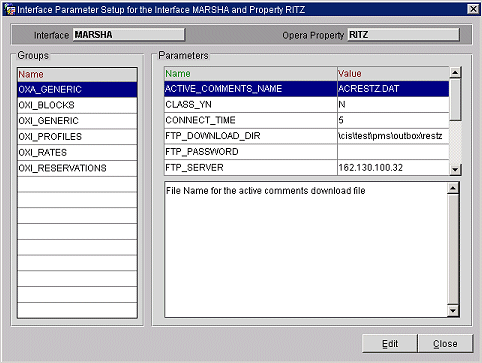The height and width of the screenshot is (363, 482).
Task: Select the OXI_PROFILES group
Action: coord(77,137)
